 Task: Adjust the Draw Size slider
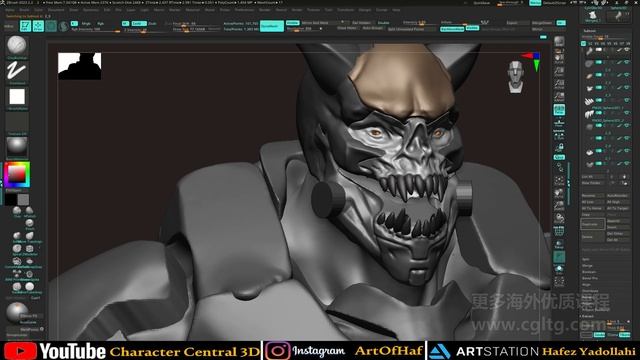tap(196, 30)
